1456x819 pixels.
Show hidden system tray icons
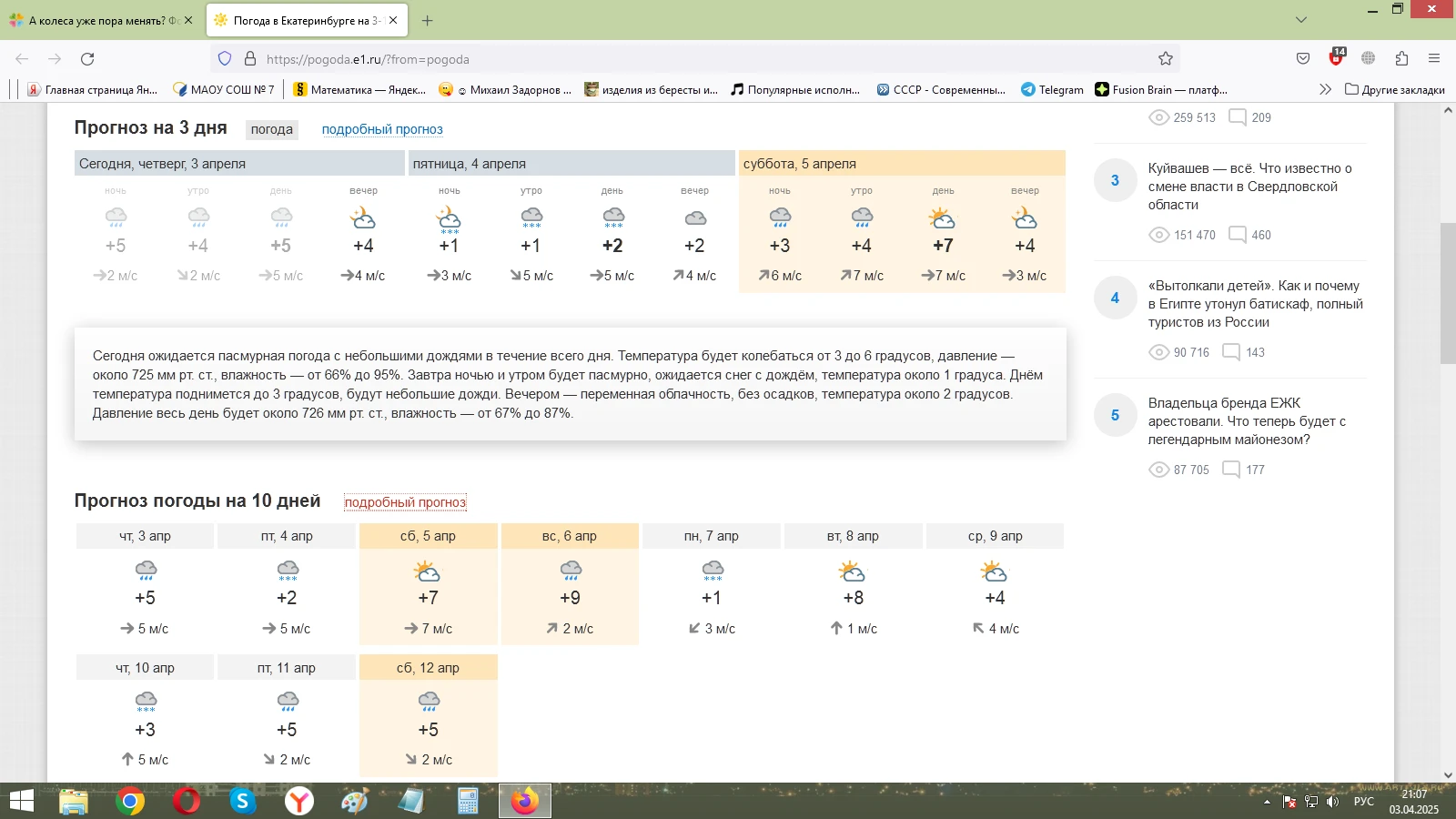[x=1267, y=802]
